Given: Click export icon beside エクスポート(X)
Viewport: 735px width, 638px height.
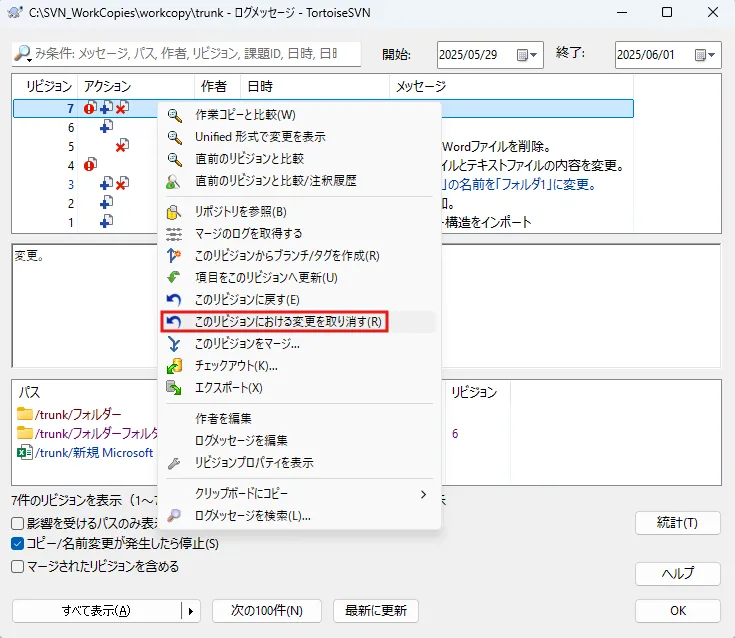Looking at the screenshot, I should coord(173,388).
